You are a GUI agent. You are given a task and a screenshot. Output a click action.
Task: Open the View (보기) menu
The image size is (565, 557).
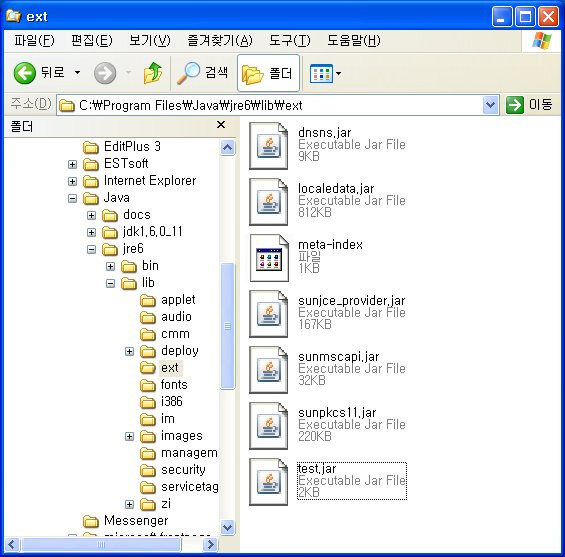(x=150, y=40)
